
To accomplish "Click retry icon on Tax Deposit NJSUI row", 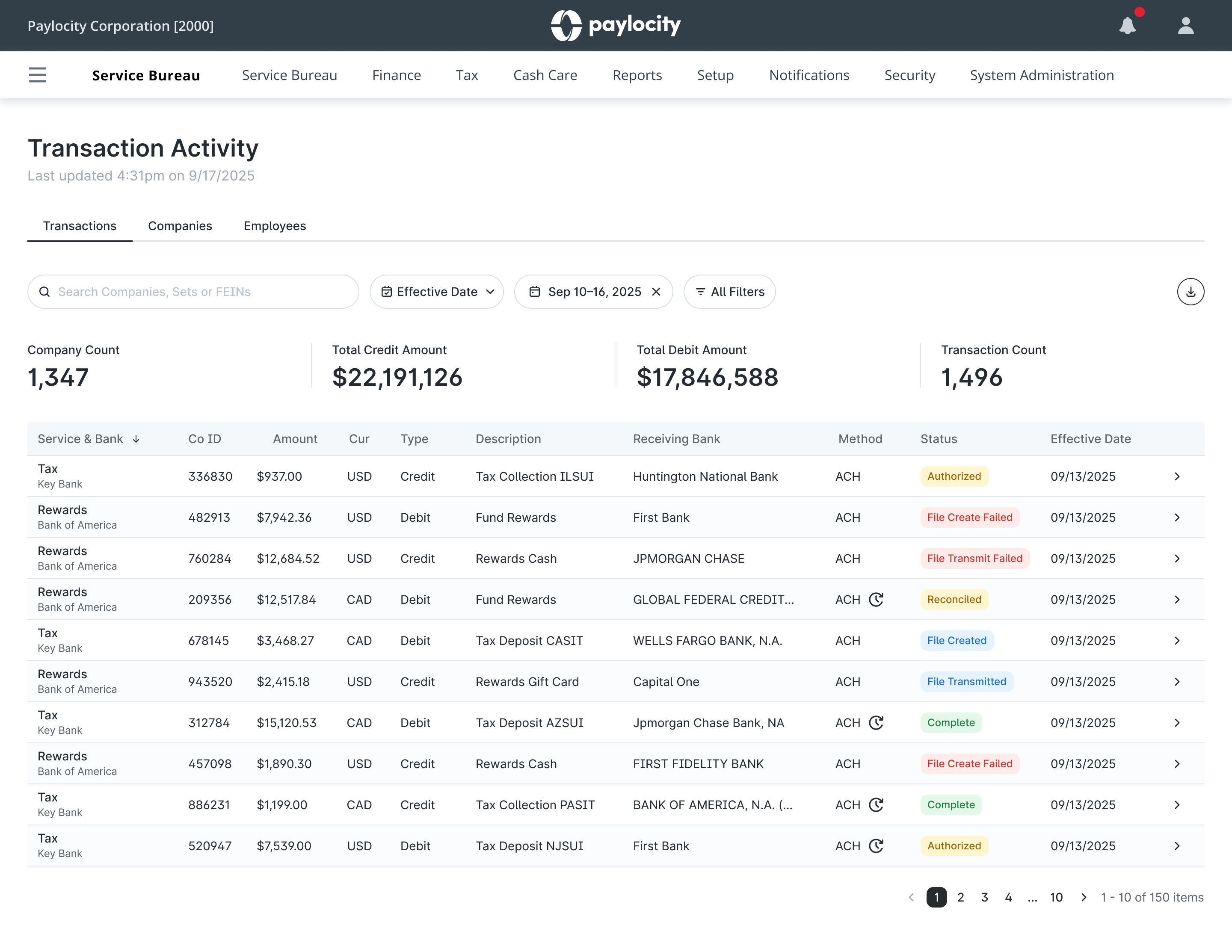I will [876, 846].
